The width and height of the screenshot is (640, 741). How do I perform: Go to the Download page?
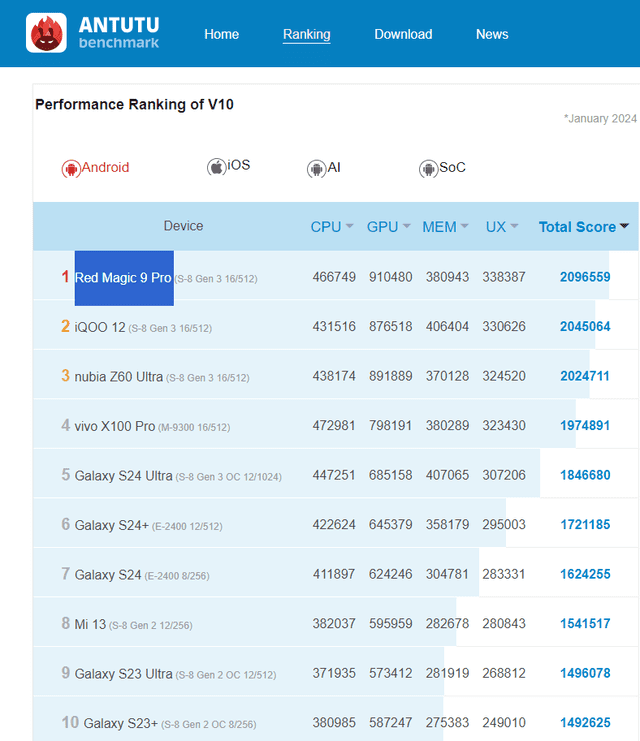[403, 34]
